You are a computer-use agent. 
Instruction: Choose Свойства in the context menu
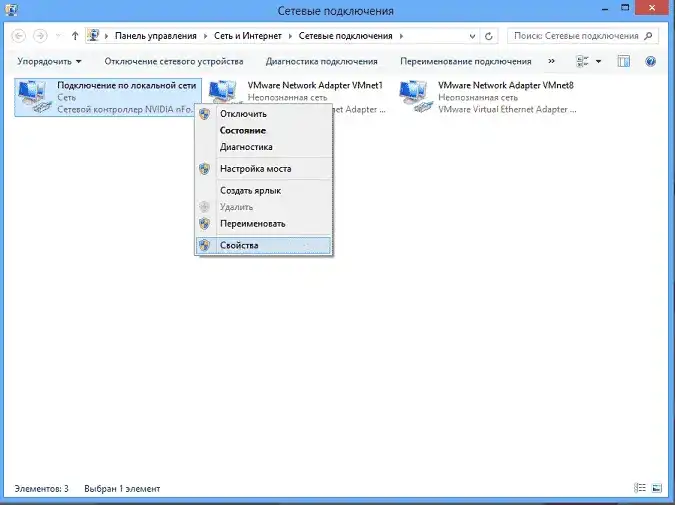tap(263, 245)
